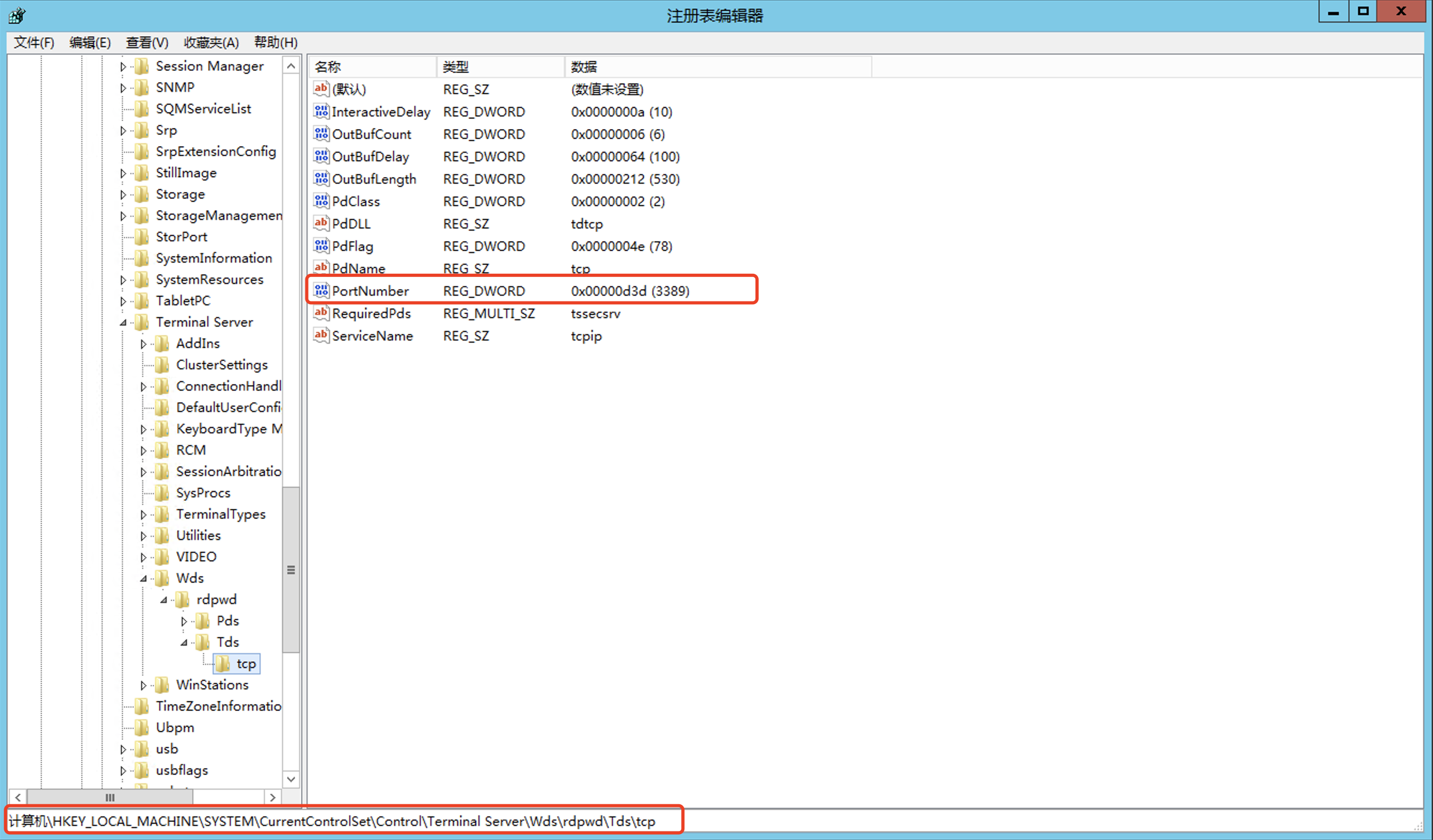Open the 编辑(E) menu
Image resolution: width=1433 pixels, height=840 pixels.
click(90, 43)
